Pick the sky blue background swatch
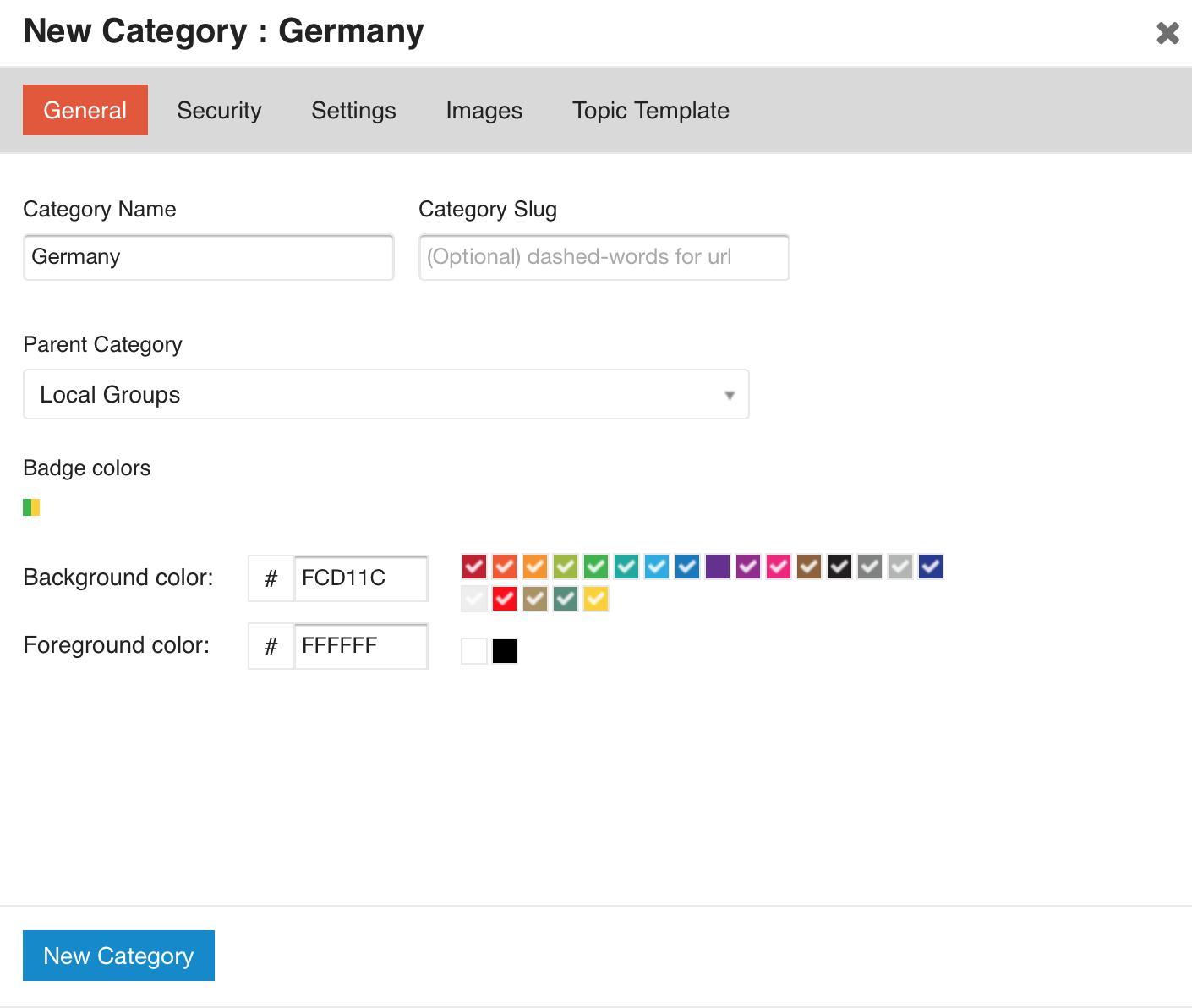 pos(657,567)
